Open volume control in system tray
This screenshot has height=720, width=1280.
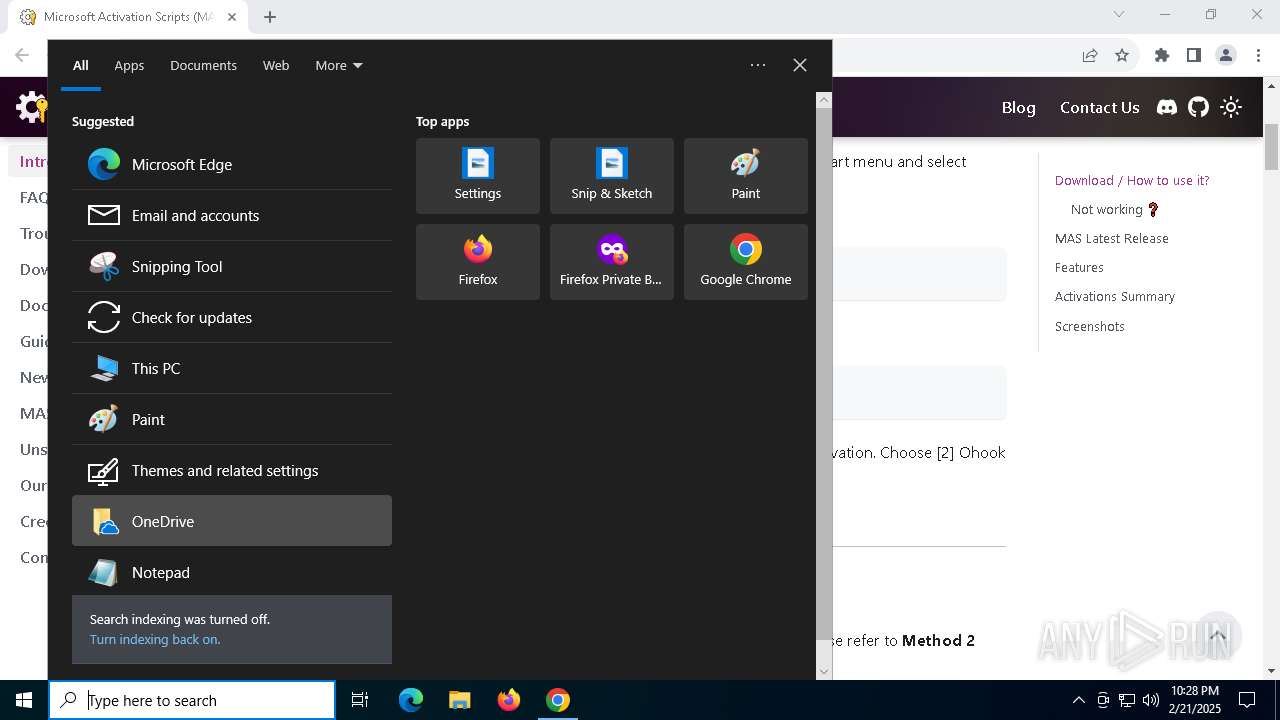[1151, 700]
